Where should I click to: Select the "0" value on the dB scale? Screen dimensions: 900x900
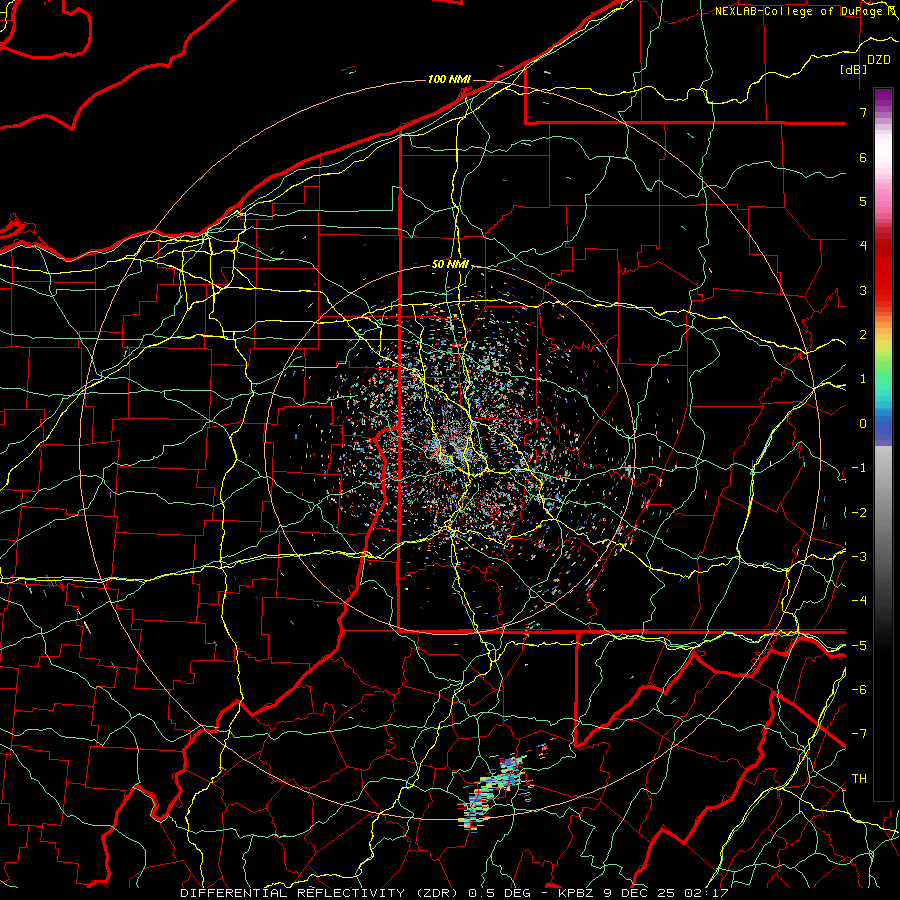coord(863,424)
